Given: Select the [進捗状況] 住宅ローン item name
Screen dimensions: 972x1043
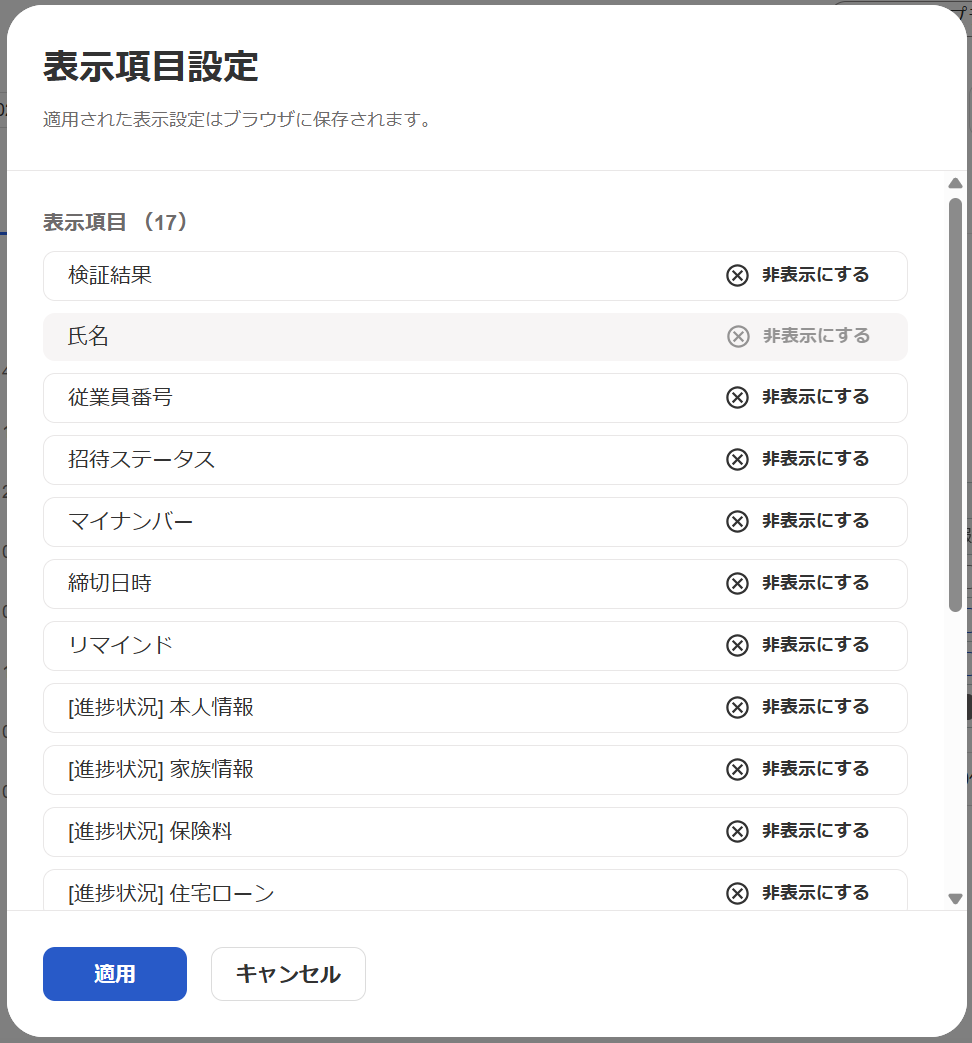Looking at the screenshot, I should coord(171,893).
